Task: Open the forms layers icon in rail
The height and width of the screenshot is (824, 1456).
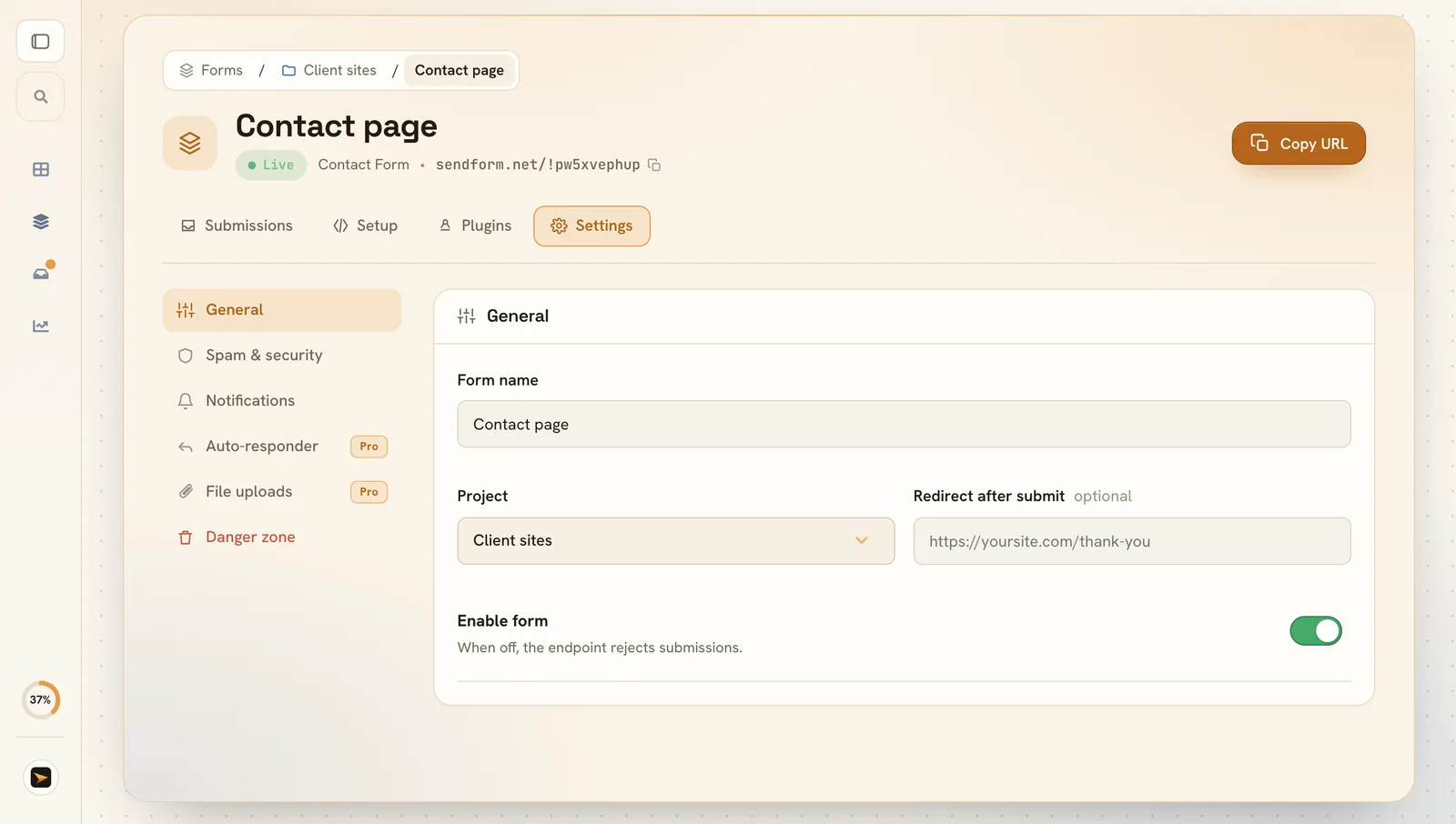Action: [x=41, y=222]
